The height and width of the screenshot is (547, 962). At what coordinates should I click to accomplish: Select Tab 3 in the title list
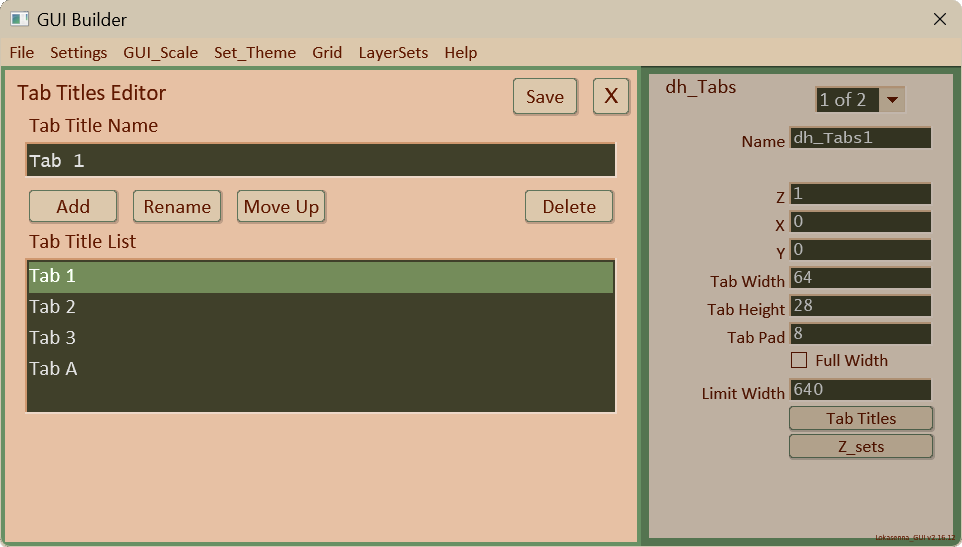(x=320, y=338)
